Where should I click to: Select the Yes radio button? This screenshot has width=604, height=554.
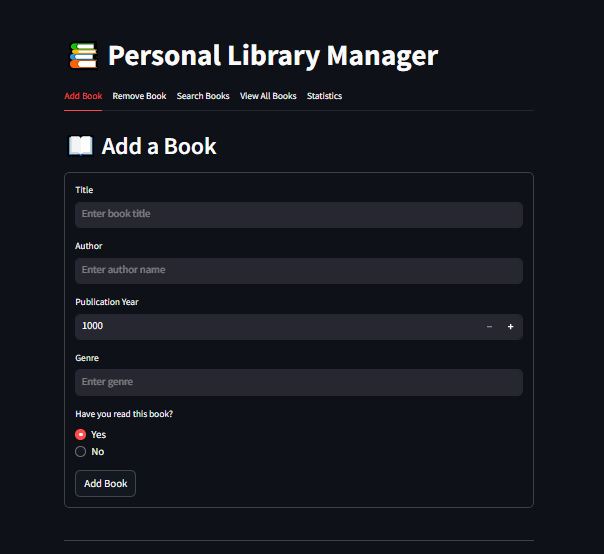pyautogui.click(x=81, y=435)
